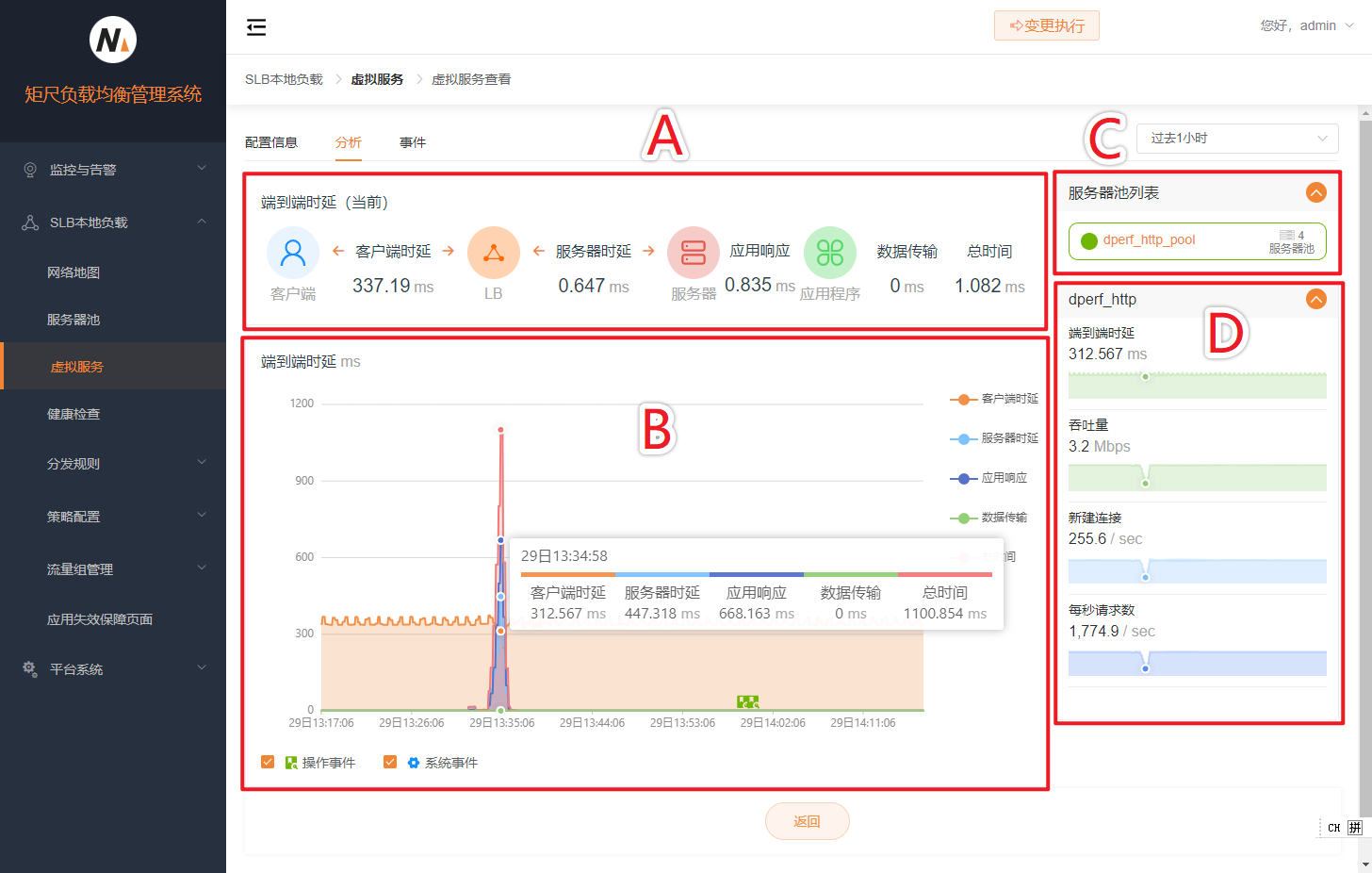
Task: Click the sidebar collapse hamburger icon
Action: (256, 27)
